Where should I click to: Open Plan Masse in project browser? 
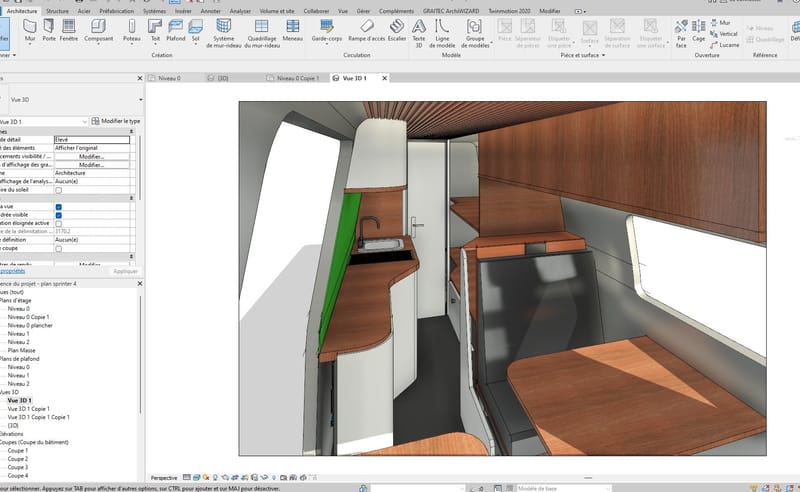coord(21,351)
